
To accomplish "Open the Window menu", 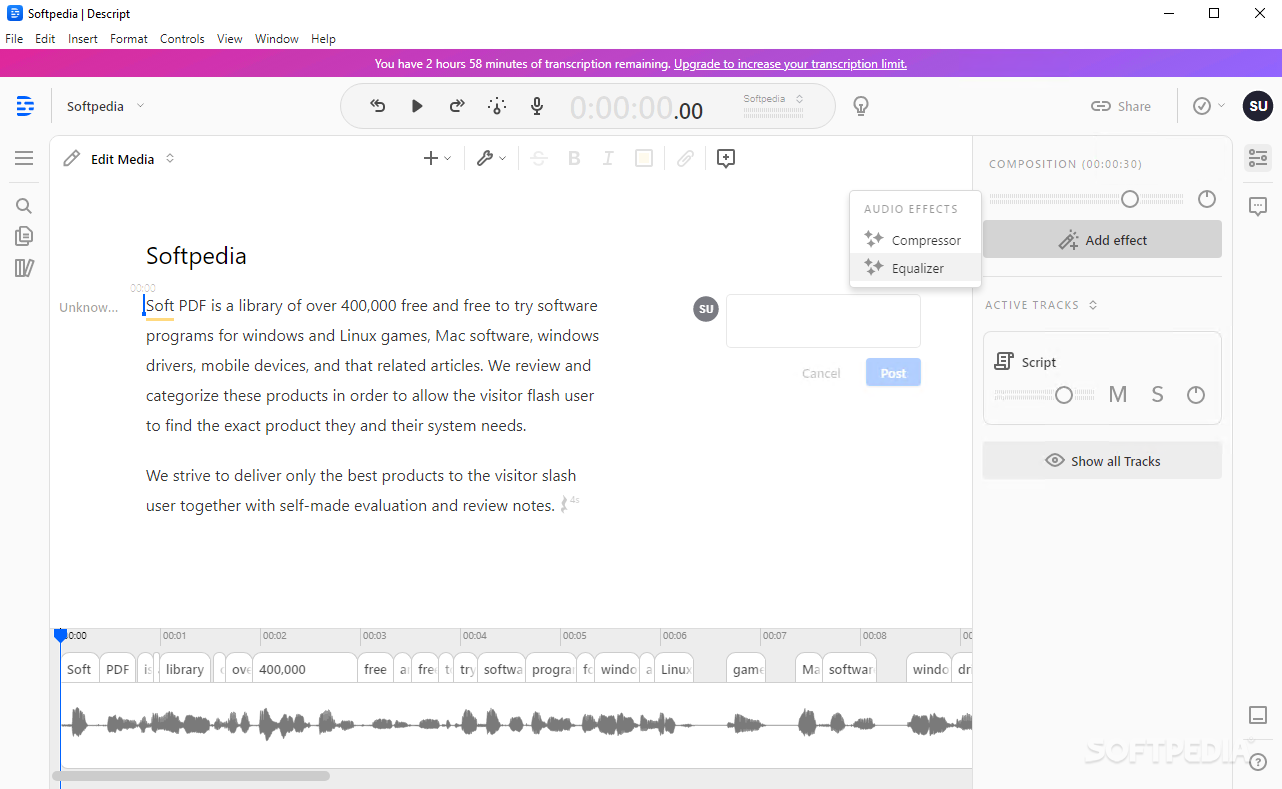I will [277, 39].
